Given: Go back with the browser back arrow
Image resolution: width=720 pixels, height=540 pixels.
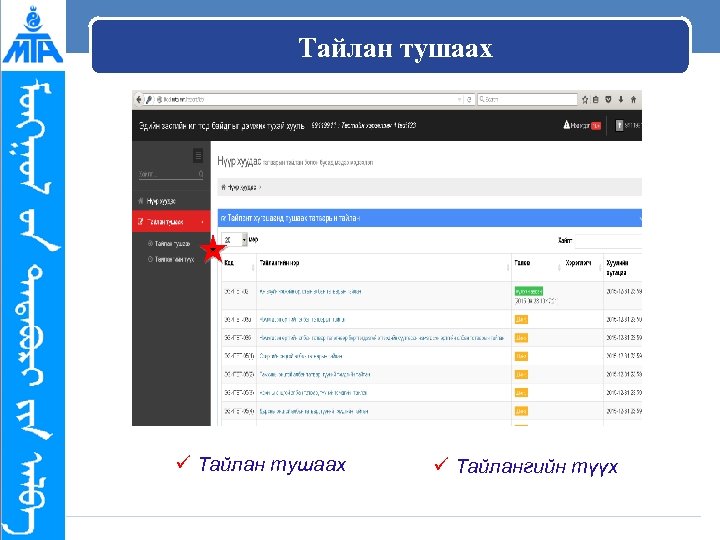Looking at the screenshot, I should point(139,99).
